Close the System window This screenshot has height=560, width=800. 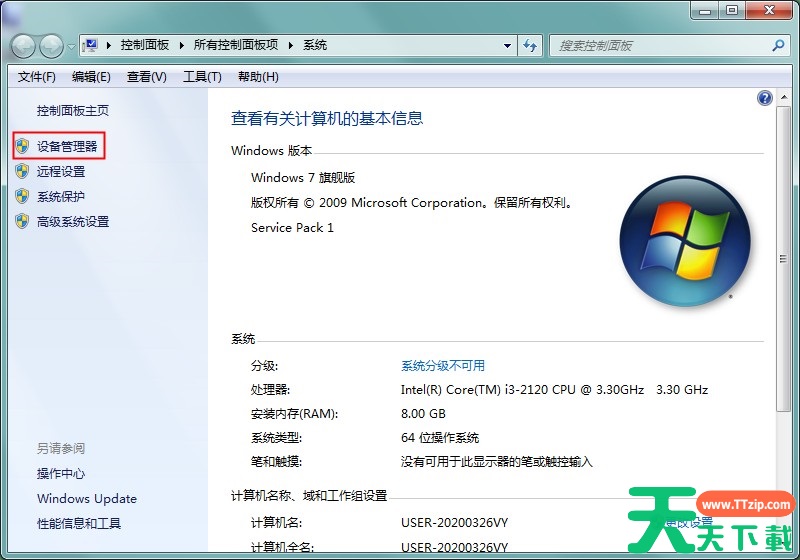tap(770, 10)
